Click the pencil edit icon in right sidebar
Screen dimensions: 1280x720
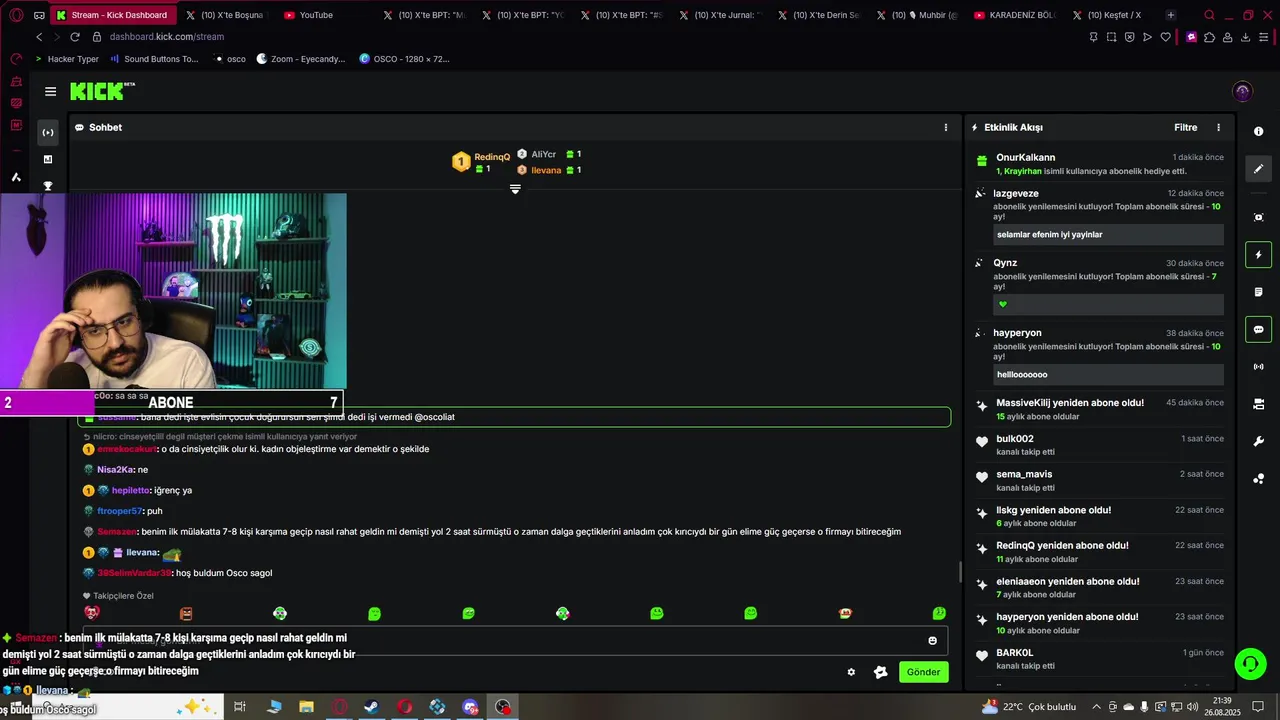[1258, 169]
